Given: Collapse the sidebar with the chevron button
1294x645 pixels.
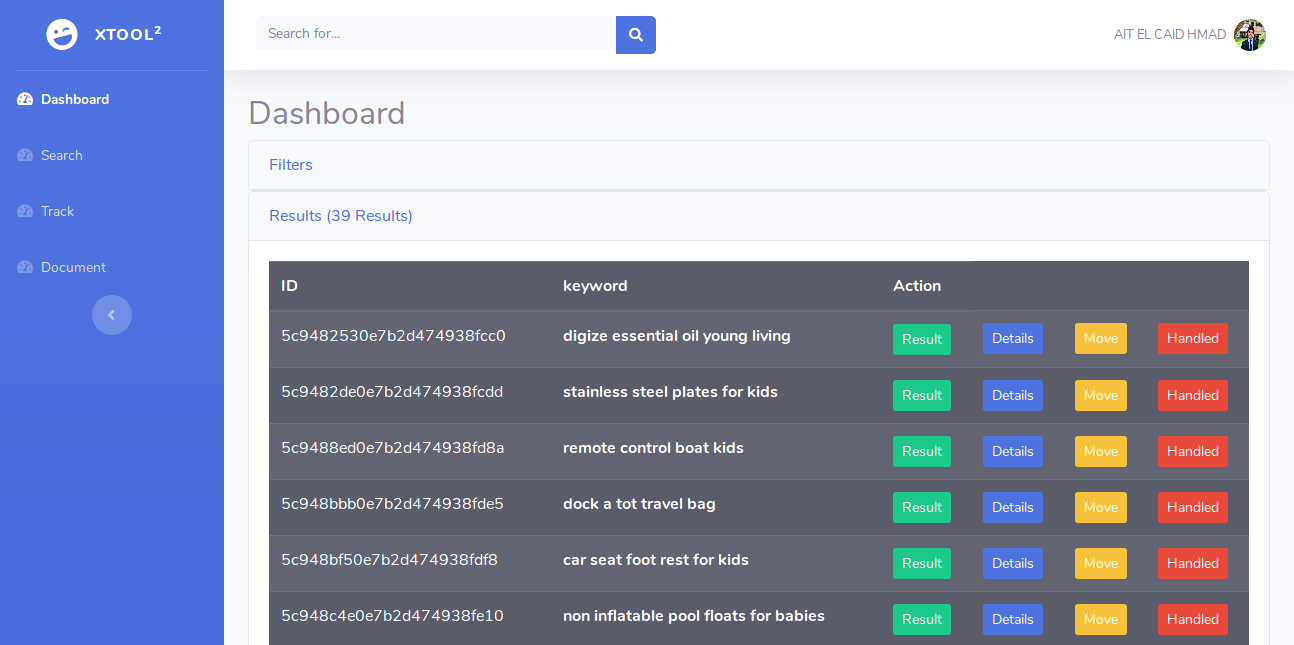Looking at the screenshot, I should coord(111,315).
